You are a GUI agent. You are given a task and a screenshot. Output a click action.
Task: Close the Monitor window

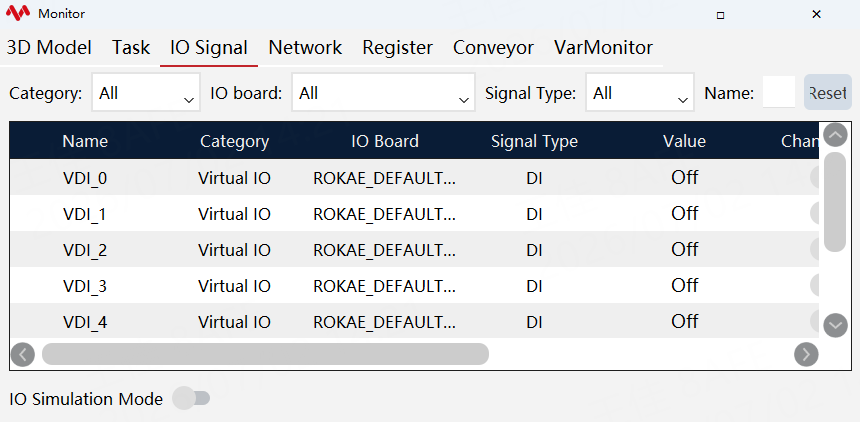click(x=816, y=14)
